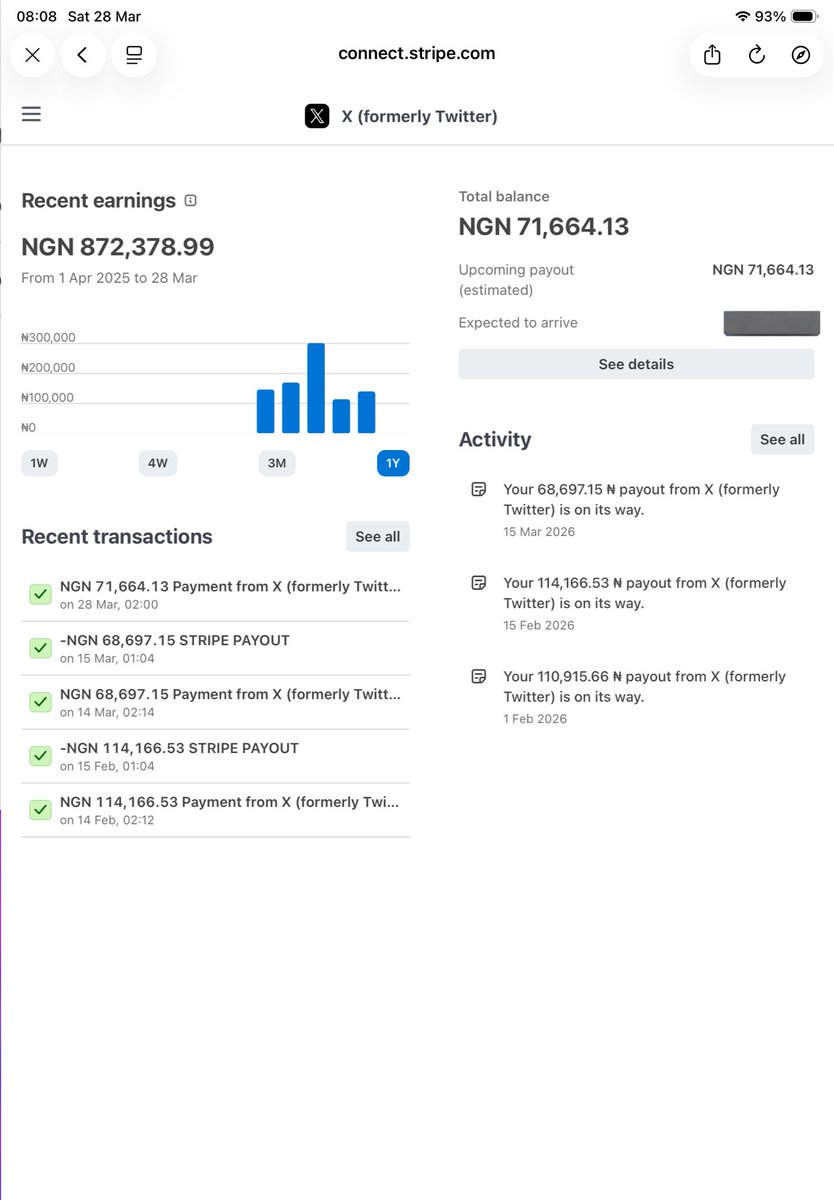Open NGN 71,664.13 payment on 28 Mar
Screen dimensions: 834x1200
click(215, 595)
